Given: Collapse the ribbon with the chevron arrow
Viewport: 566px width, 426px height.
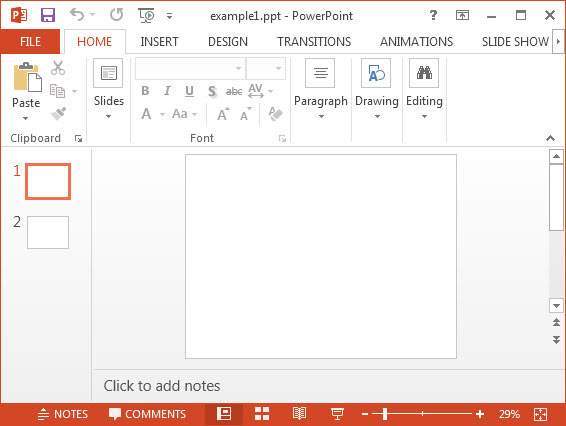Looking at the screenshot, I should [550, 138].
